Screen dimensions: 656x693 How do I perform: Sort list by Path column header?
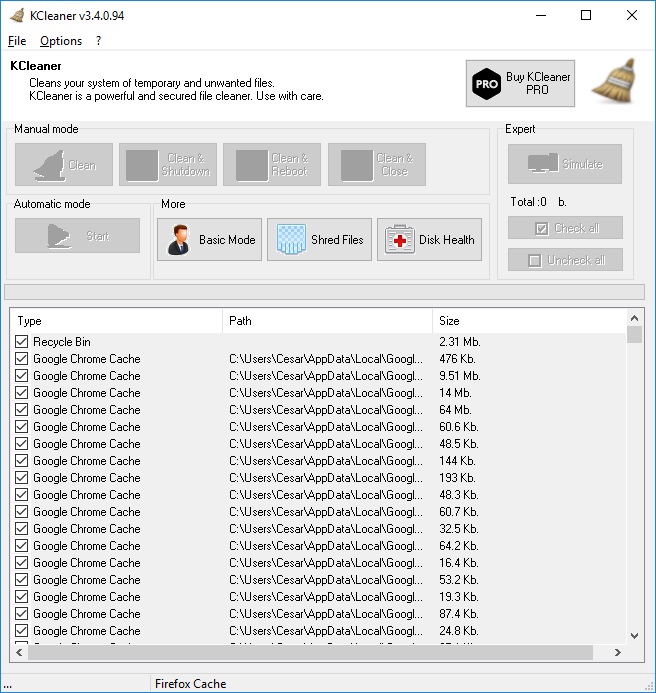[327, 321]
